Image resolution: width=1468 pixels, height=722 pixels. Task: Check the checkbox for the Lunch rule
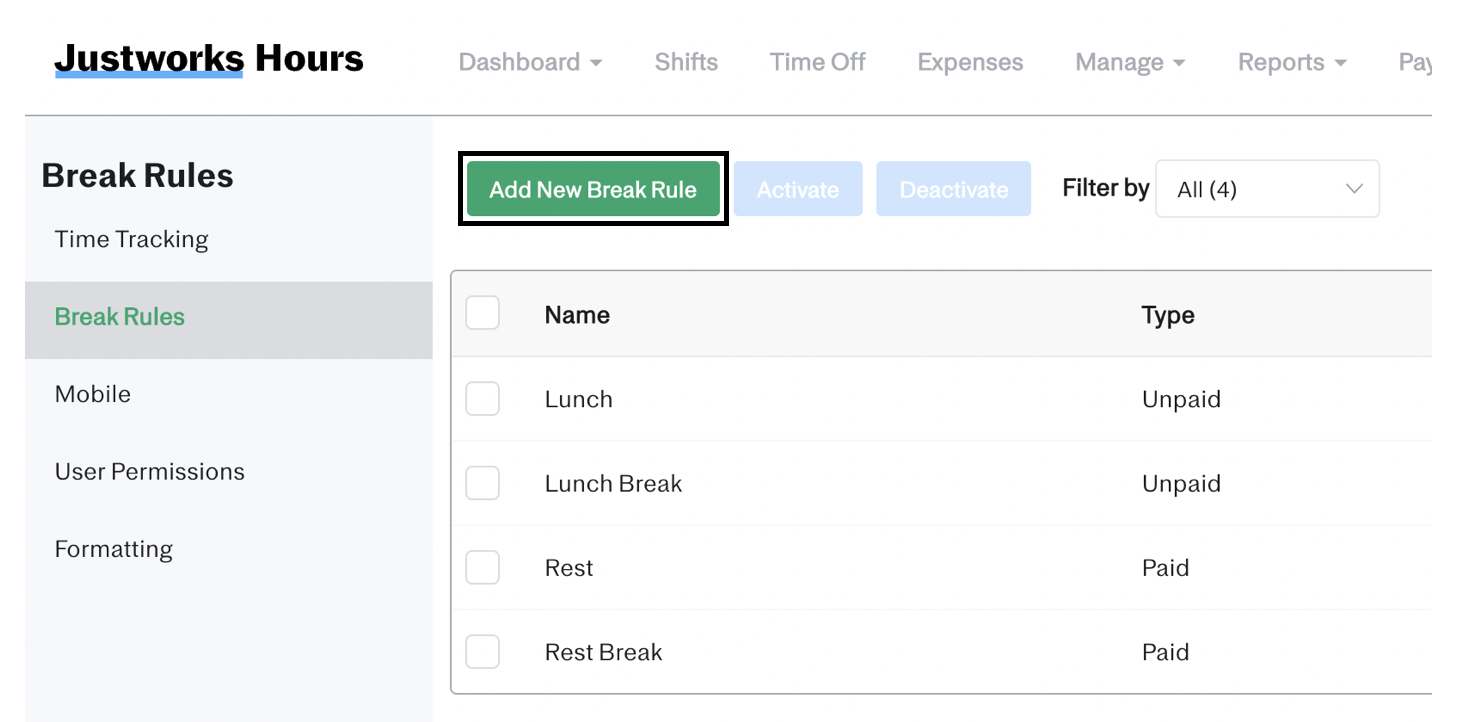pos(482,398)
